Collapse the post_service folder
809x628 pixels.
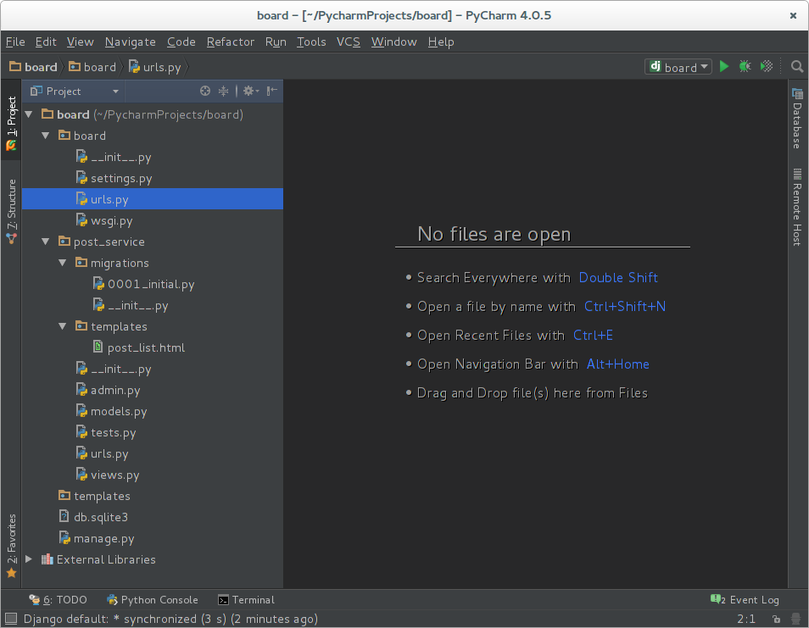point(45,241)
